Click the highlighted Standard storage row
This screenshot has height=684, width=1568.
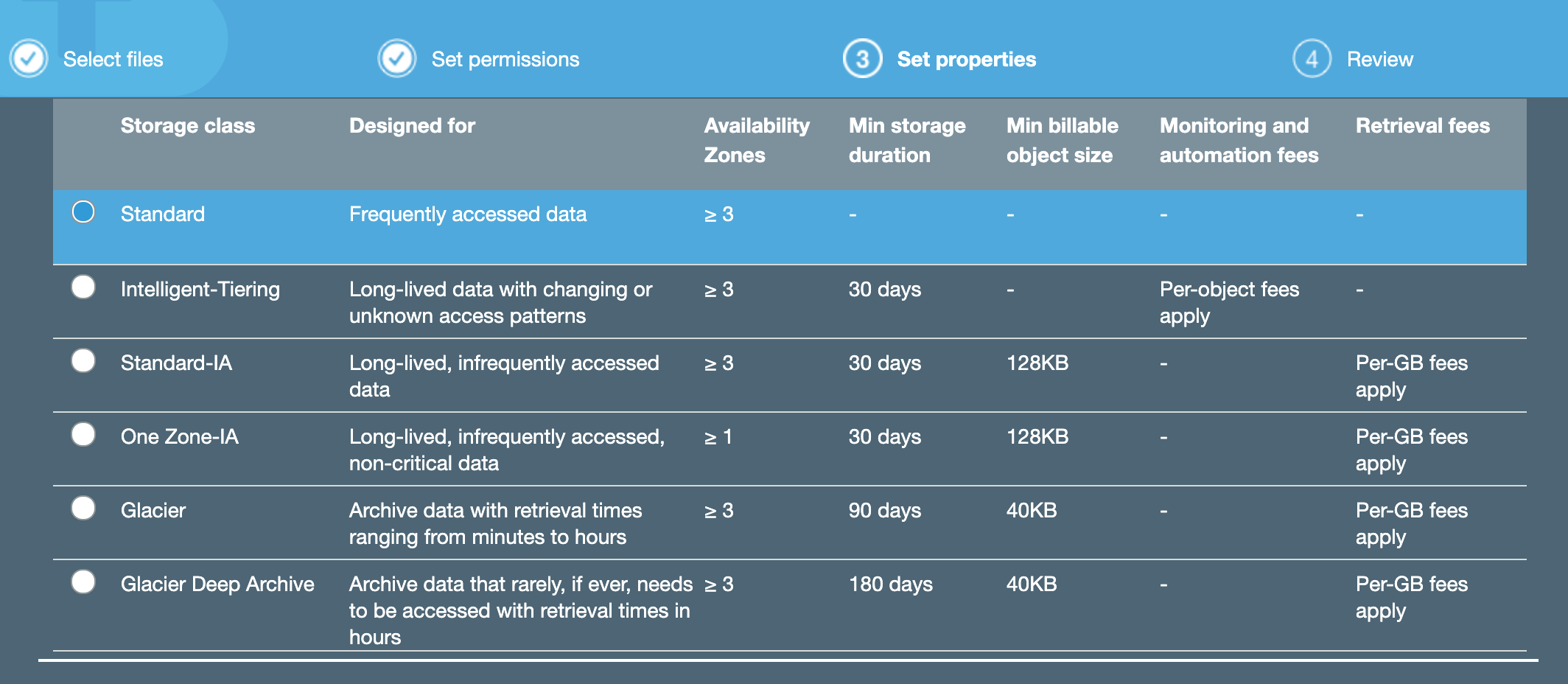coord(516,214)
